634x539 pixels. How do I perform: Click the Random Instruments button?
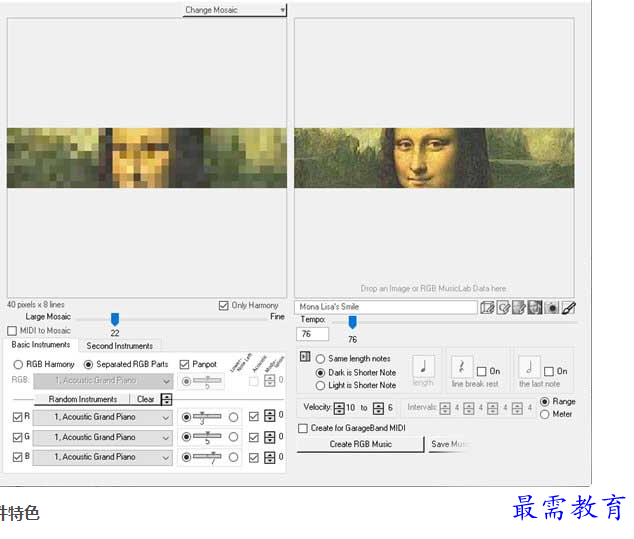(82, 399)
